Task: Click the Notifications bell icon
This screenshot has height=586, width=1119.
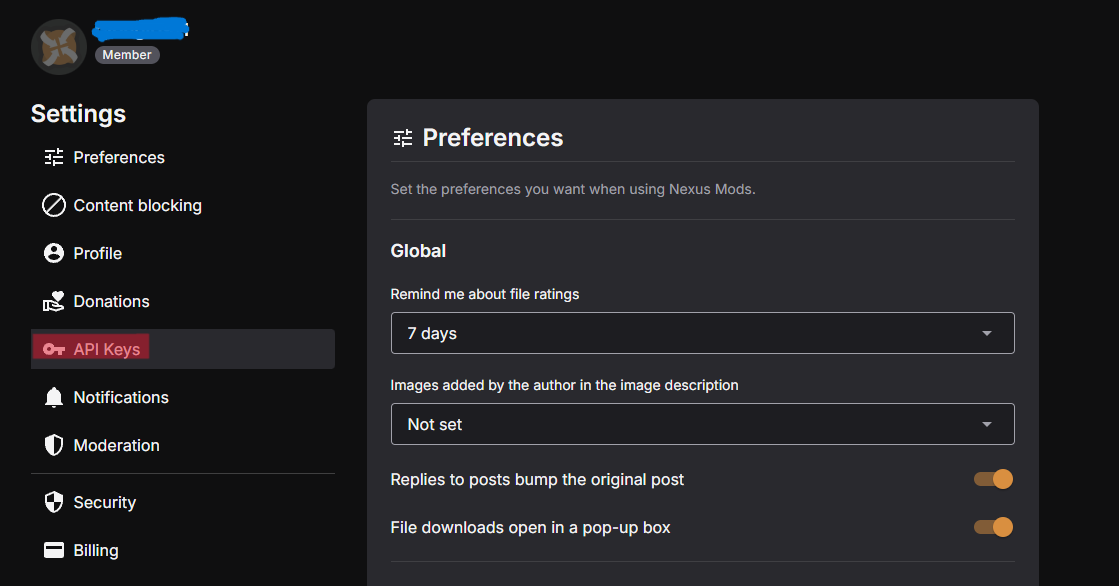Action: coord(54,397)
